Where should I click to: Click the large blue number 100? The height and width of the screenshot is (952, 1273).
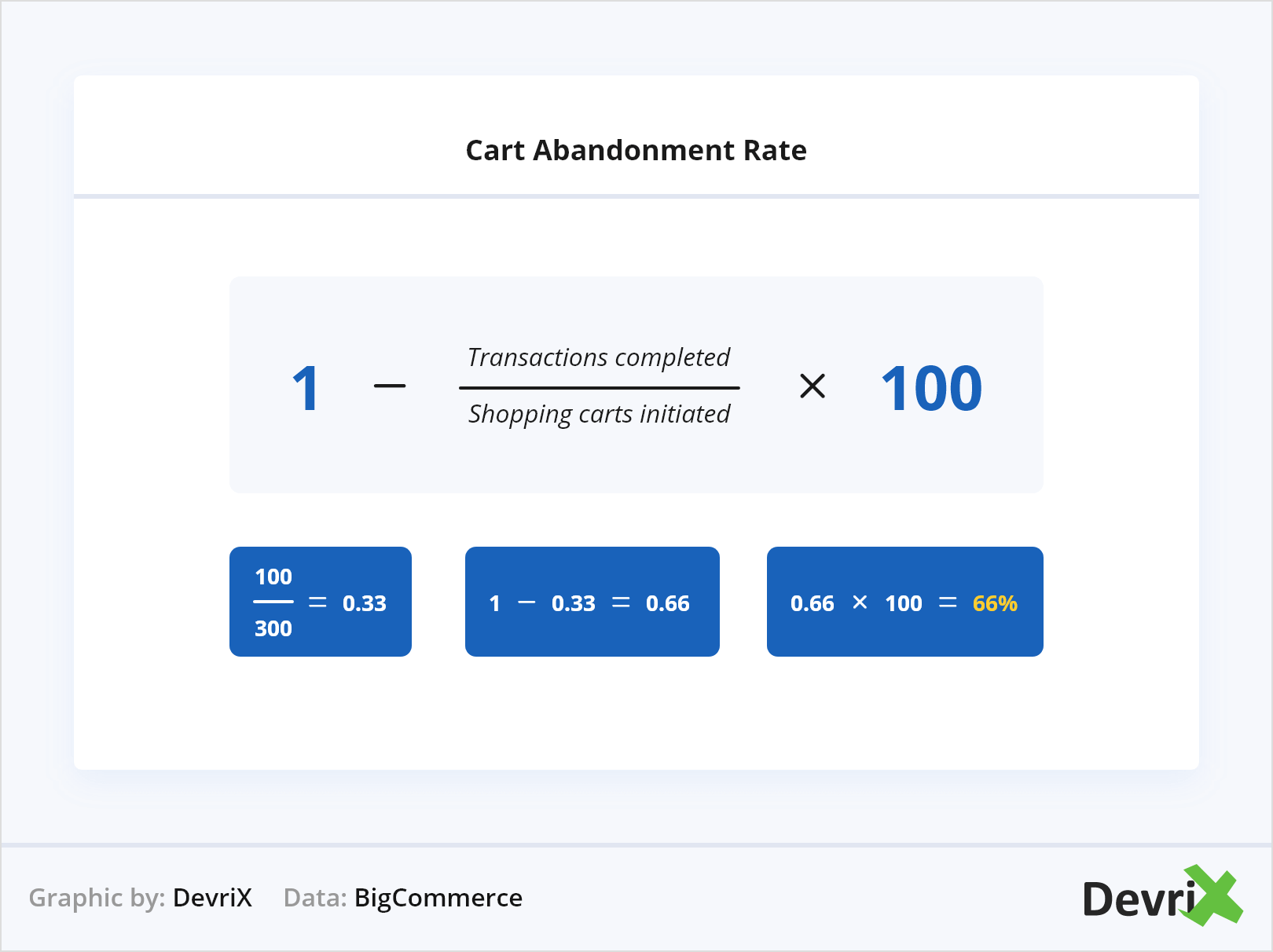tap(931, 388)
